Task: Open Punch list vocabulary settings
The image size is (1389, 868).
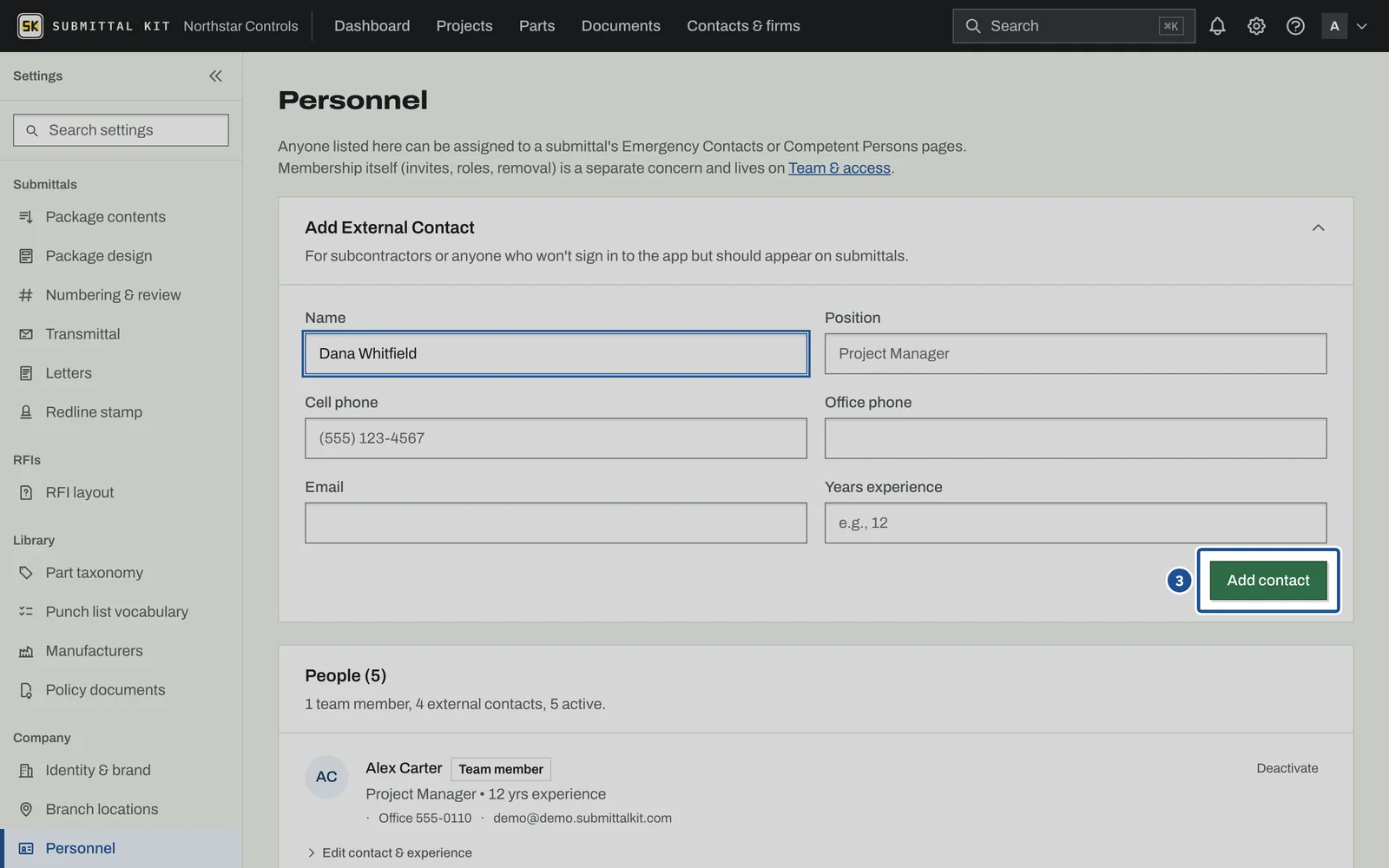Action: 121,612
